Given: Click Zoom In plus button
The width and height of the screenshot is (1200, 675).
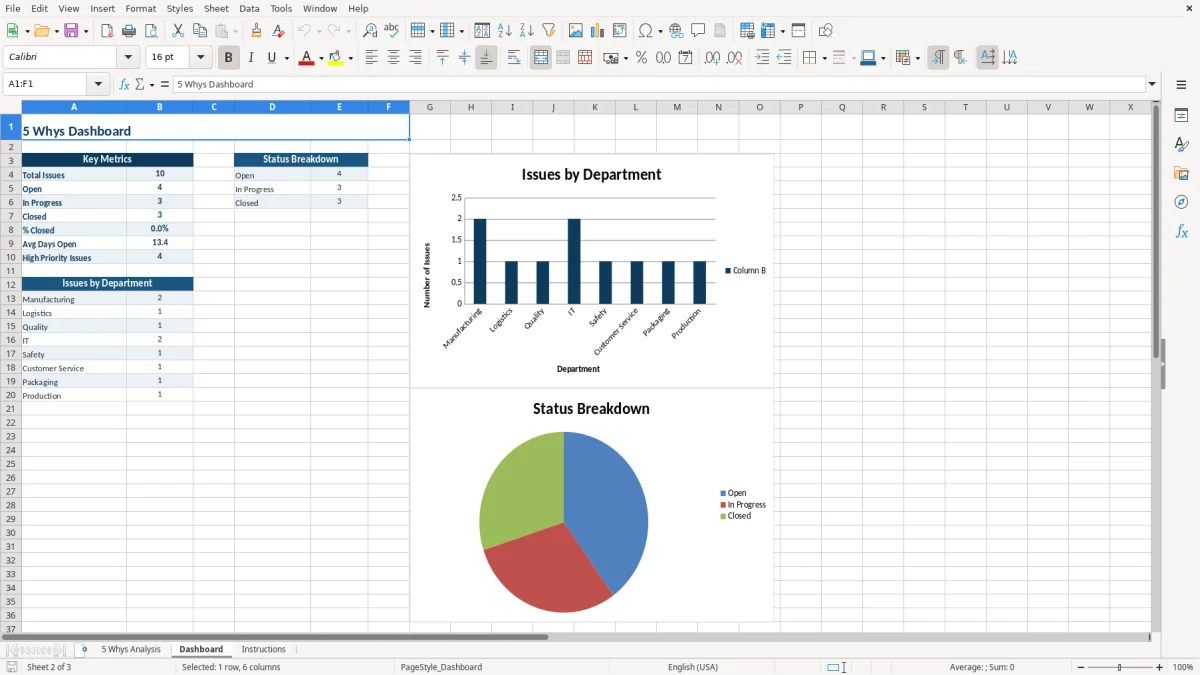Looking at the screenshot, I should pyautogui.click(x=1160, y=667).
